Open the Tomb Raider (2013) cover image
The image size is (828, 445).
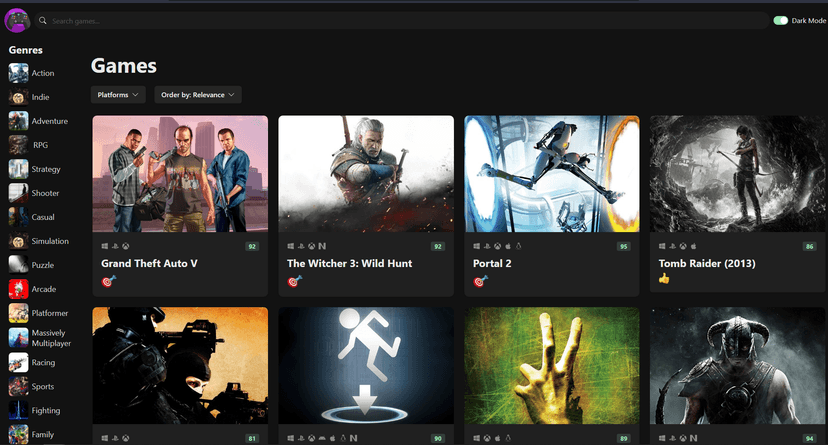738,174
